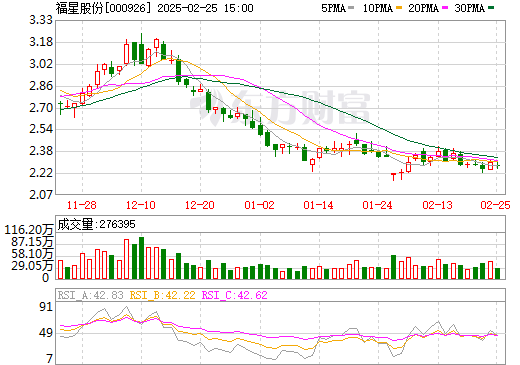Select the 30PMA legend label

[469, 8]
